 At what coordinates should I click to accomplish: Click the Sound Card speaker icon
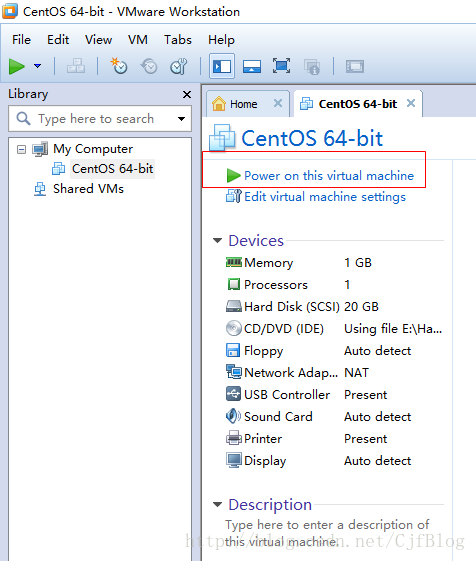tap(233, 416)
